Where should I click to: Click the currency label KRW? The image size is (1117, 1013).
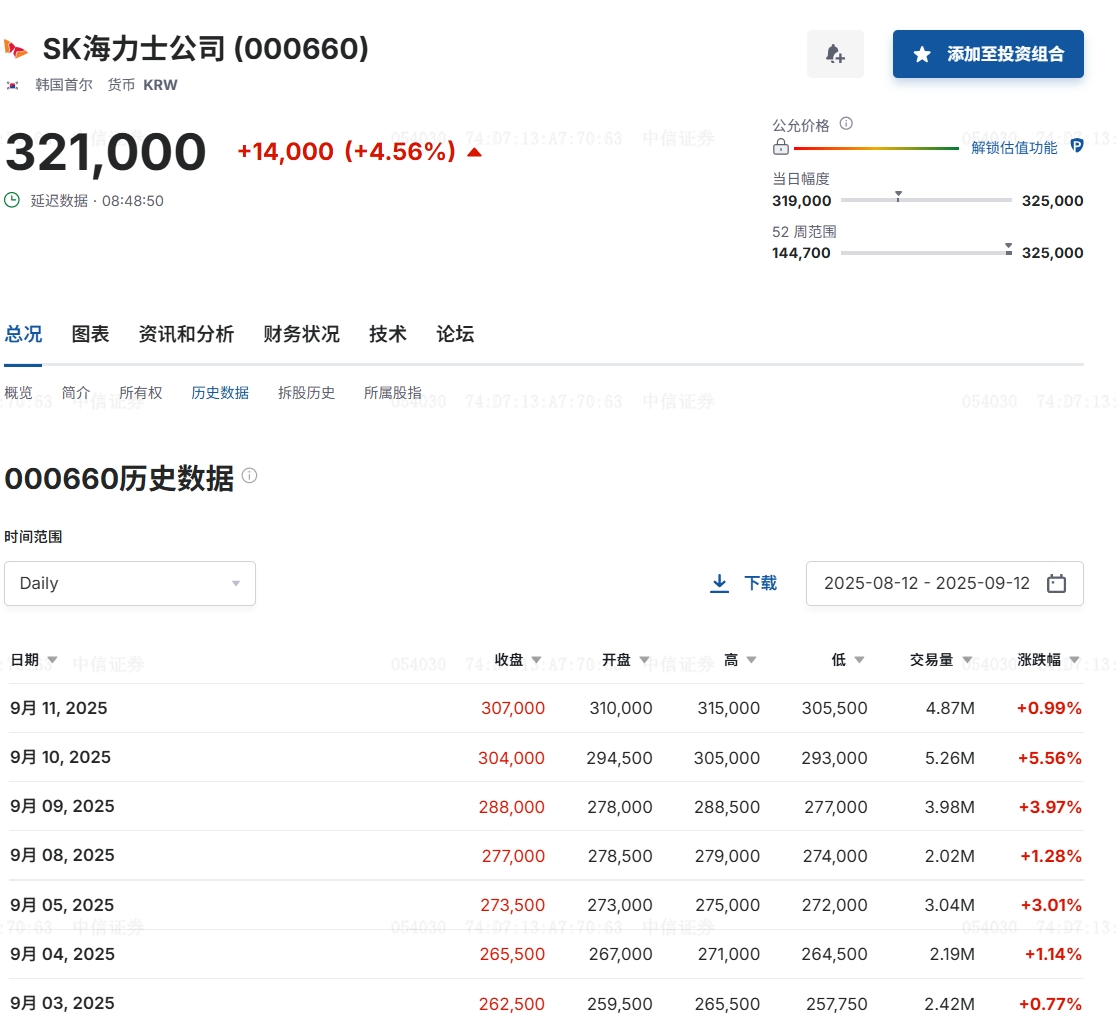tap(160, 85)
